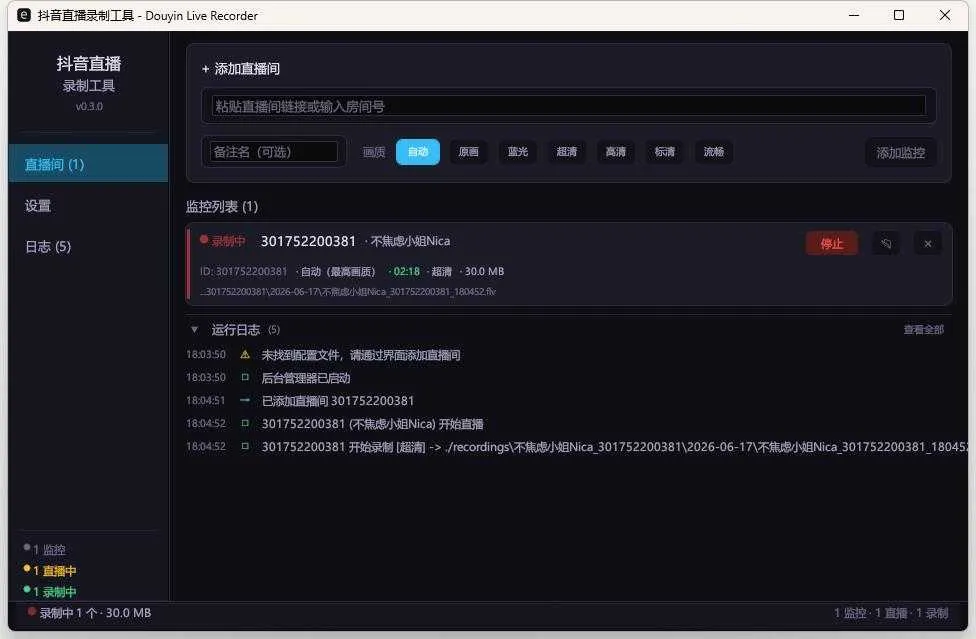This screenshot has width=976, height=639.
Task: Click log row 未找到配置文件，请通过界面添加直播间
Action: [x=360, y=355]
